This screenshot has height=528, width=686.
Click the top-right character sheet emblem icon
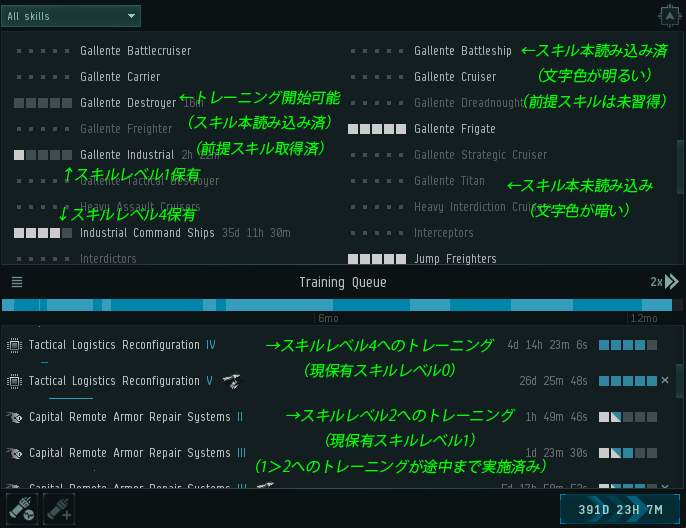[669, 16]
